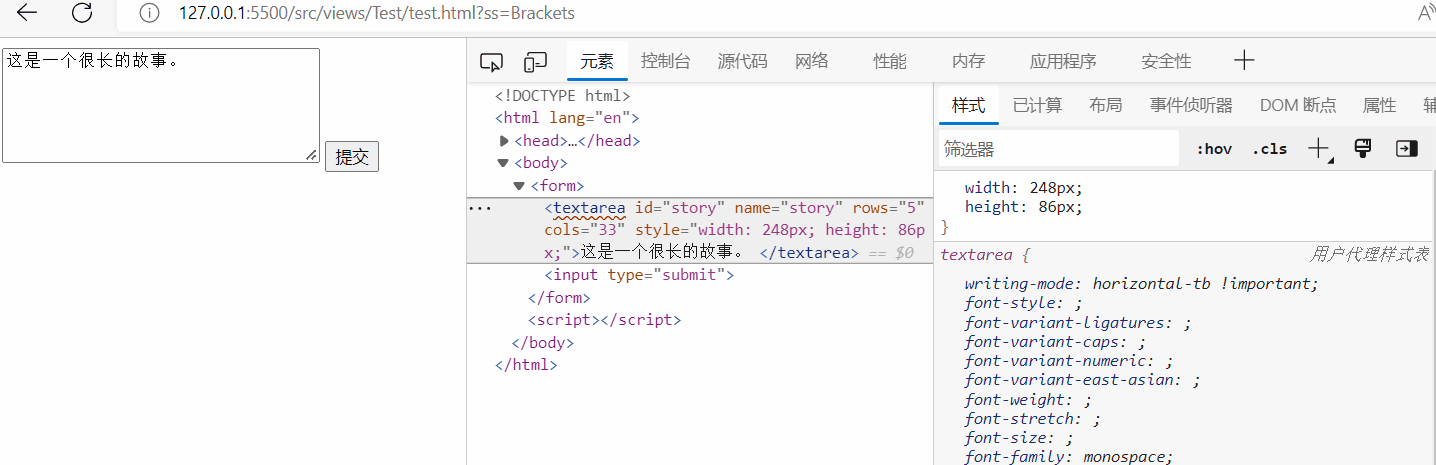Click the textarea resize grip handle
1436x465 pixels.
click(x=312, y=155)
